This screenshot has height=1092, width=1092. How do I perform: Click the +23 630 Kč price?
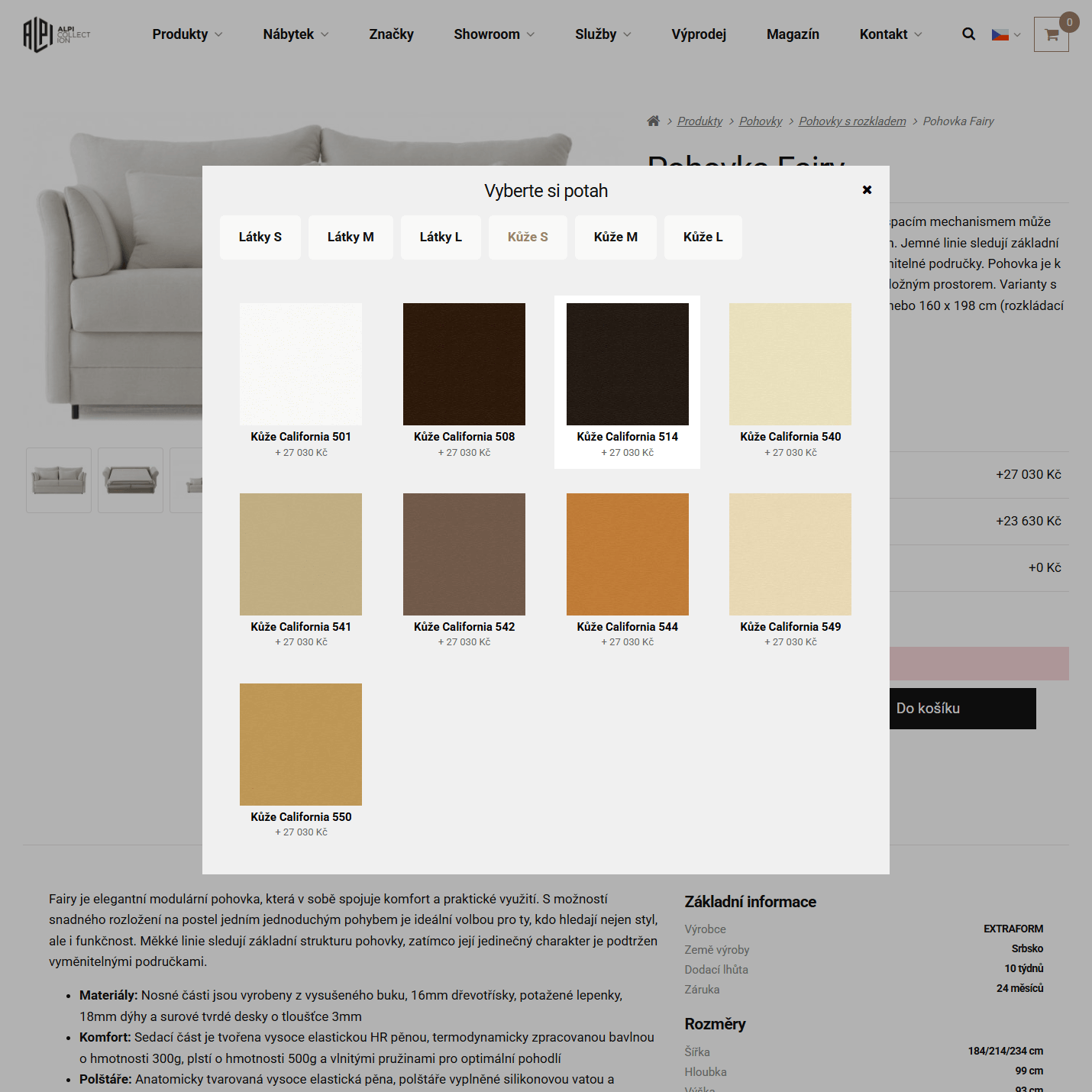pyautogui.click(x=1029, y=522)
